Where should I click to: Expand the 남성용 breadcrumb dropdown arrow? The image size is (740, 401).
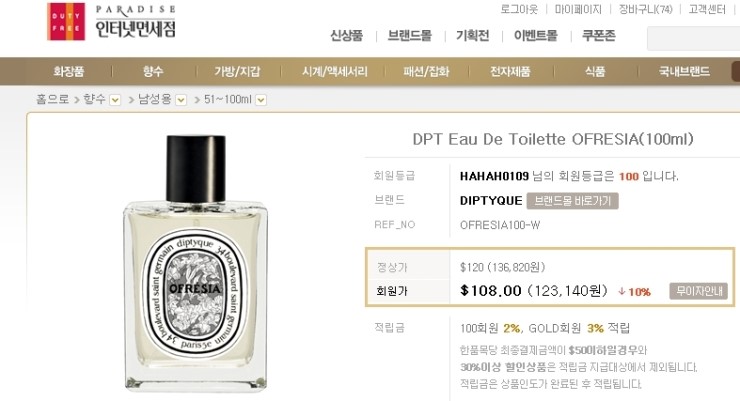tap(181, 100)
